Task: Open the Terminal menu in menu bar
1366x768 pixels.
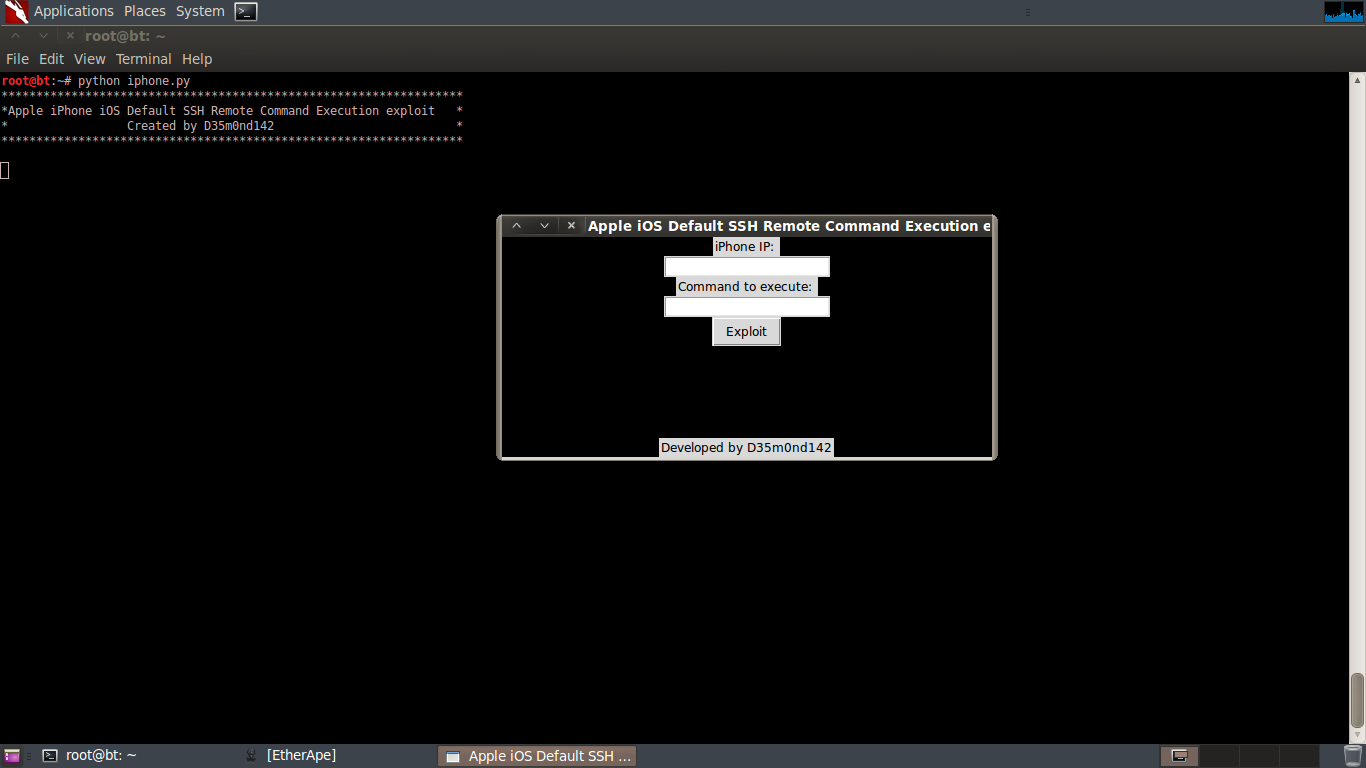Action: coord(144,59)
